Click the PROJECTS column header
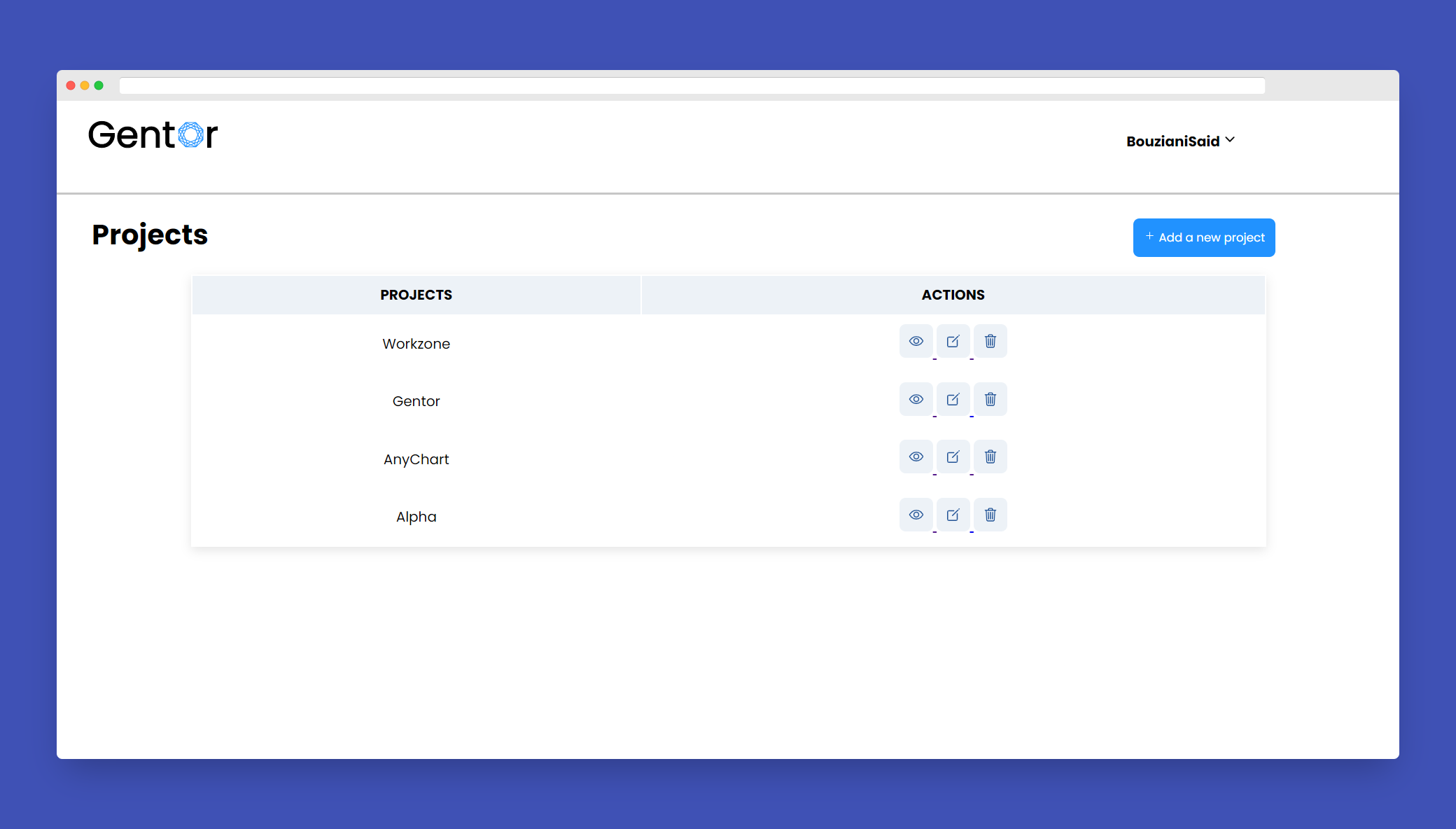Viewport: 1456px width, 829px height. point(416,295)
